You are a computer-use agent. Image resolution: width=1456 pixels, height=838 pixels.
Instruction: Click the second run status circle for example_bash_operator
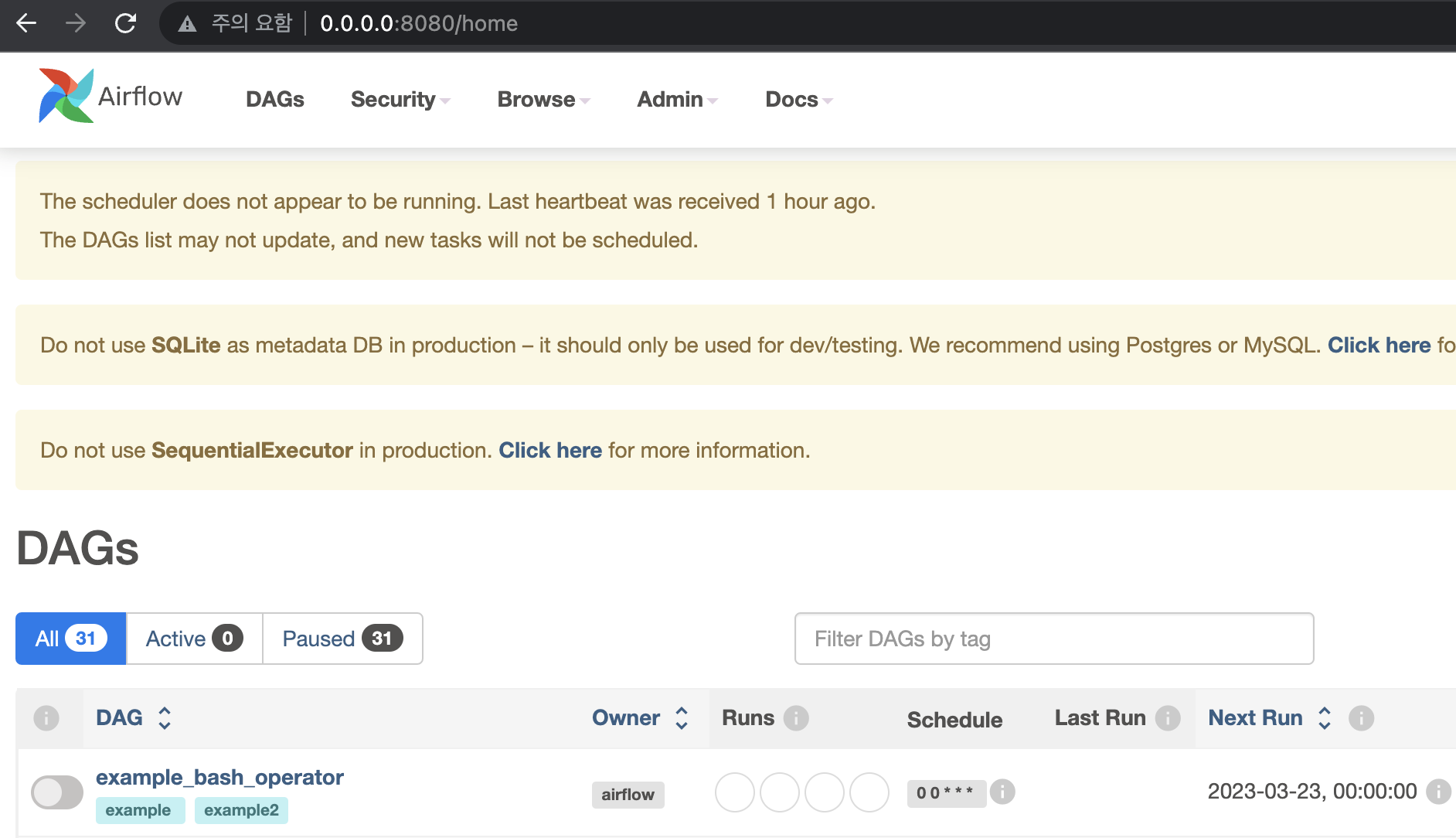click(x=780, y=792)
